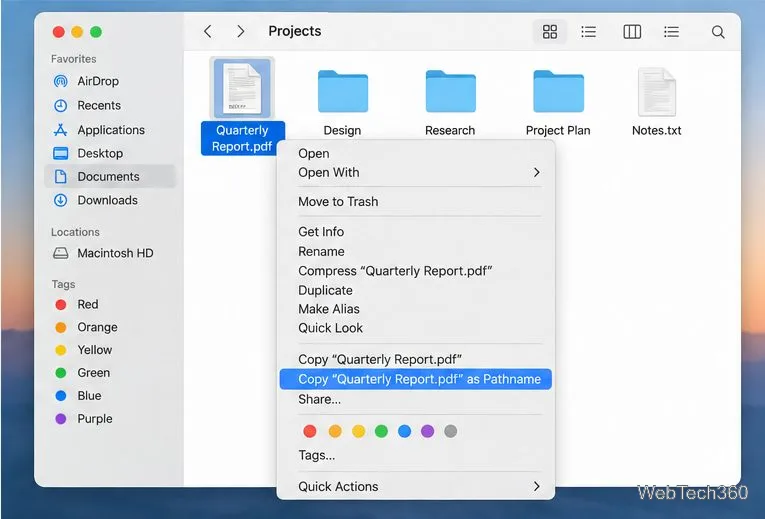Select the Design folder
Viewport: 765px width, 519px height.
(x=342, y=92)
